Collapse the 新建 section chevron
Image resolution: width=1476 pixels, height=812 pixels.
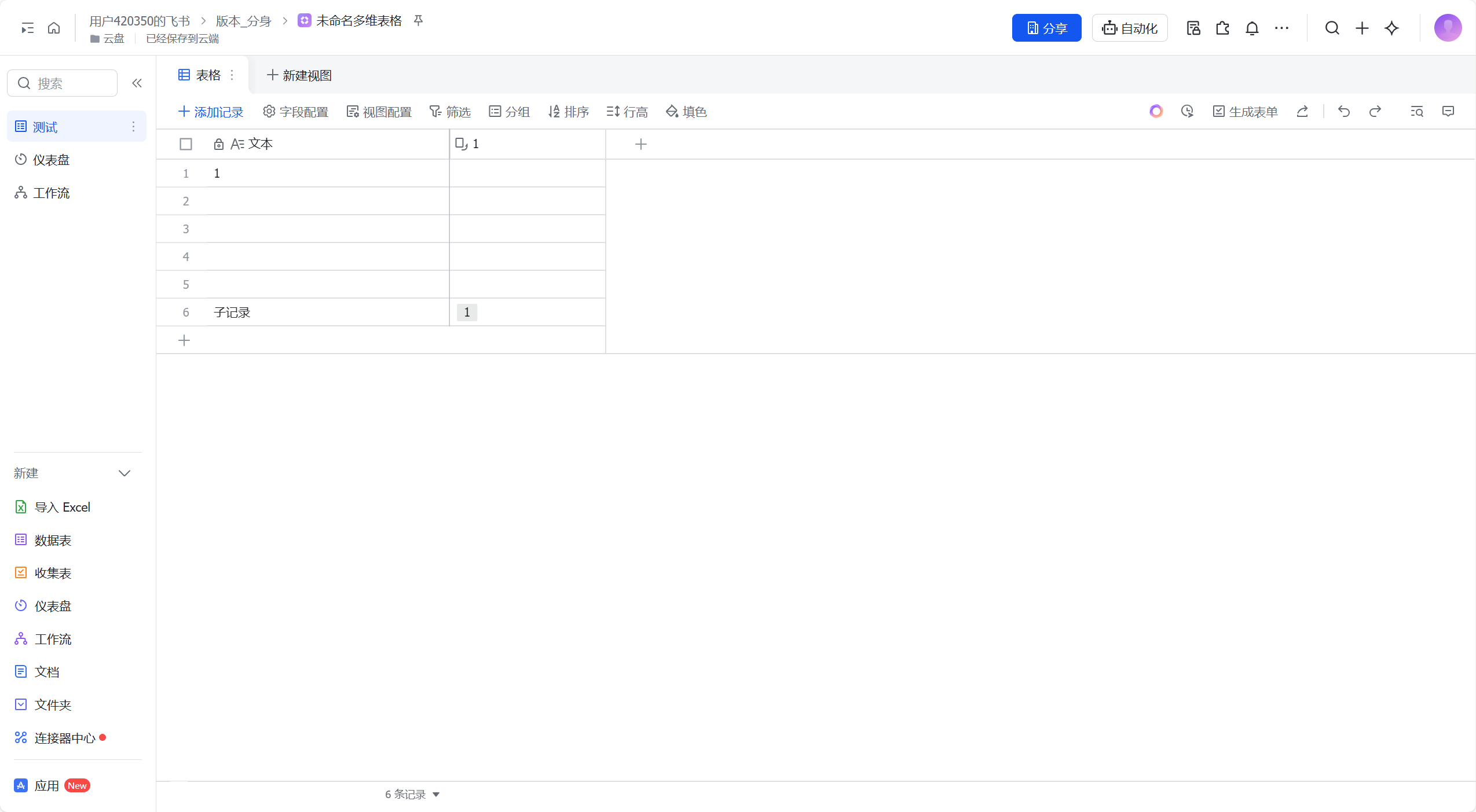(x=124, y=473)
